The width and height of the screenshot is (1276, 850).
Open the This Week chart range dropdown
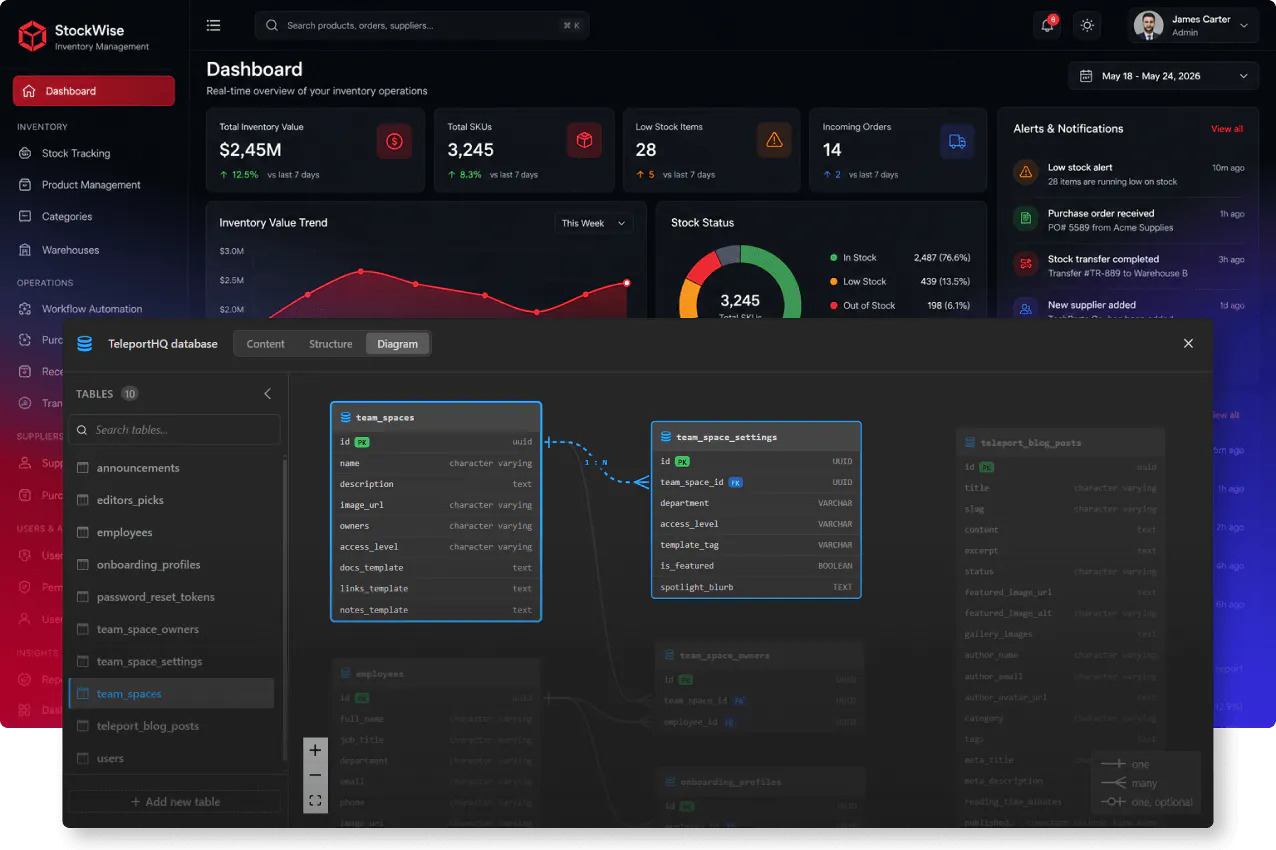point(594,223)
